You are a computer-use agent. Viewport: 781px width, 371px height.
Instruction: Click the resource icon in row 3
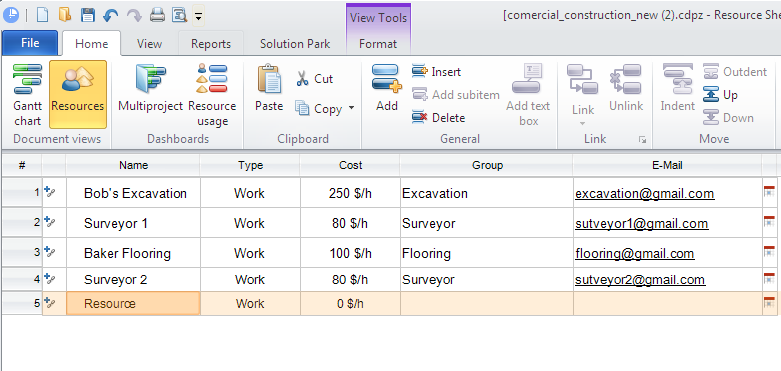tap(50, 251)
